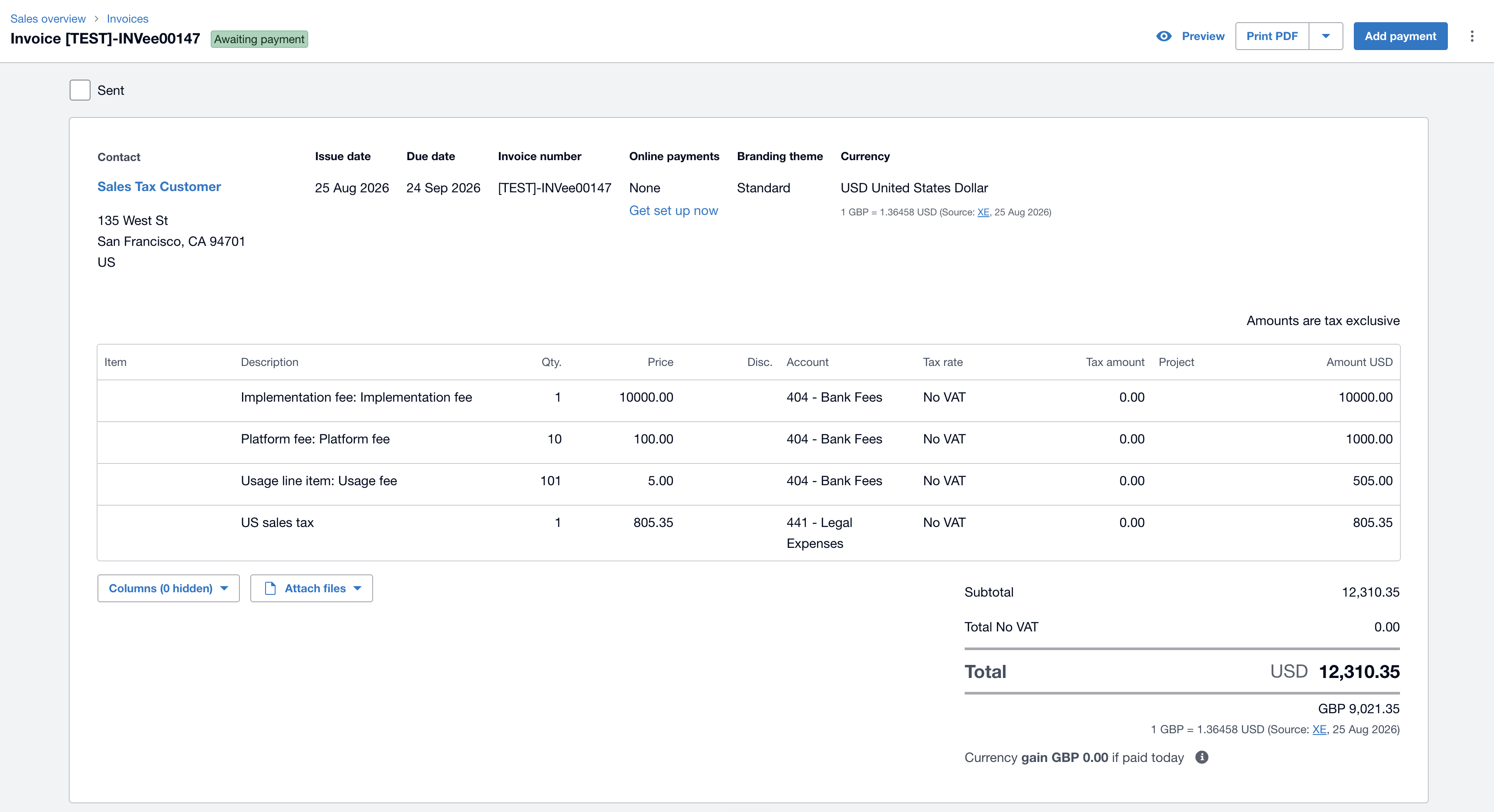Image resolution: width=1494 pixels, height=812 pixels.
Task: Click the Awaiting payment status badge
Action: click(259, 40)
